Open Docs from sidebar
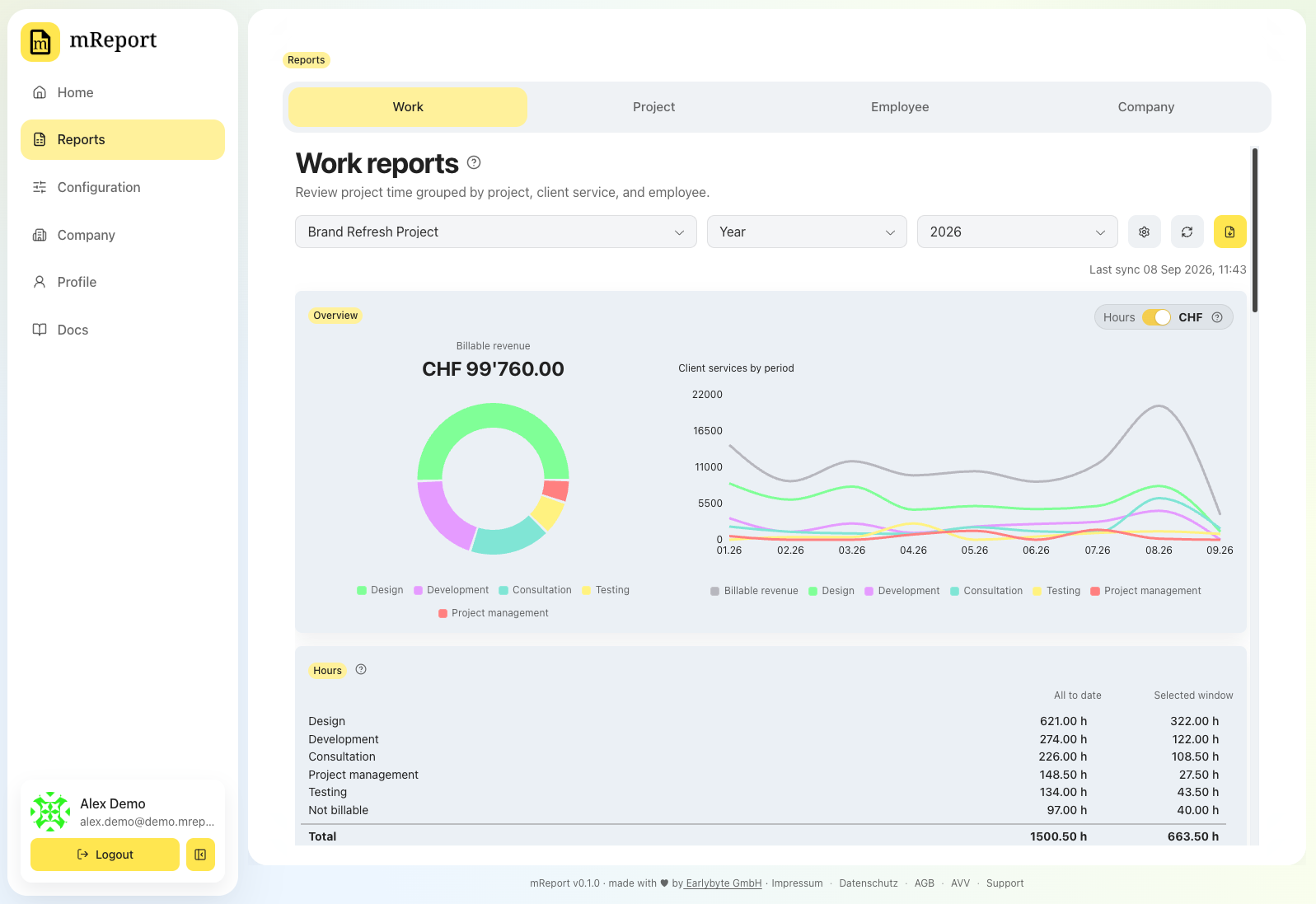1316x904 pixels. click(x=123, y=330)
